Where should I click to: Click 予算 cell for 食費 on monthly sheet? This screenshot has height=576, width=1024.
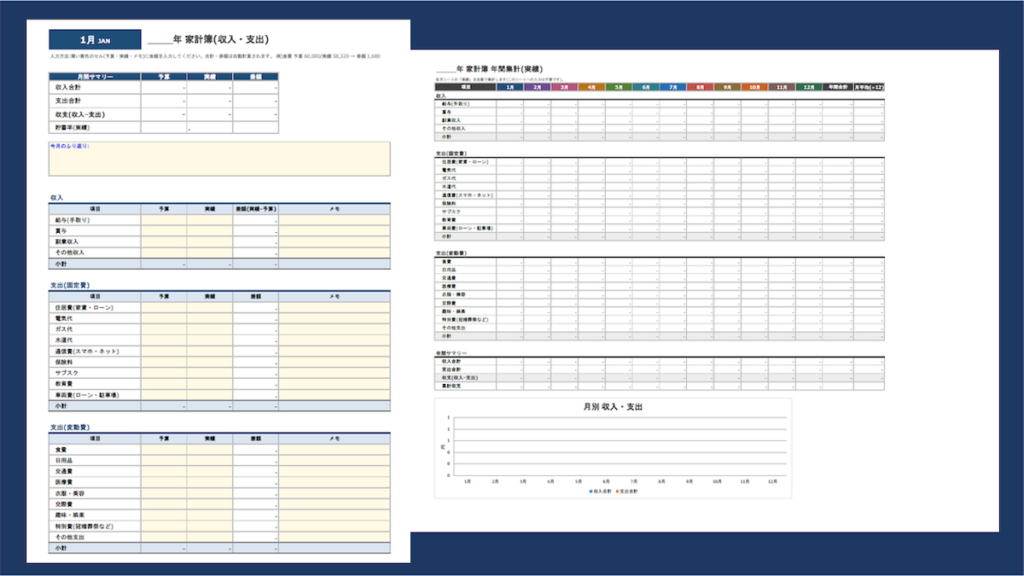click(x=164, y=449)
